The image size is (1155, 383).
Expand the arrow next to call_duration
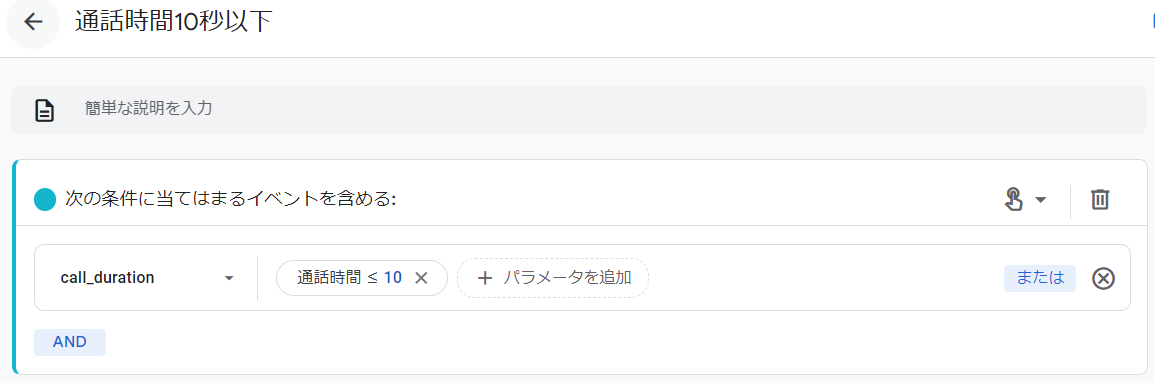pyautogui.click(x=229, y=278)
